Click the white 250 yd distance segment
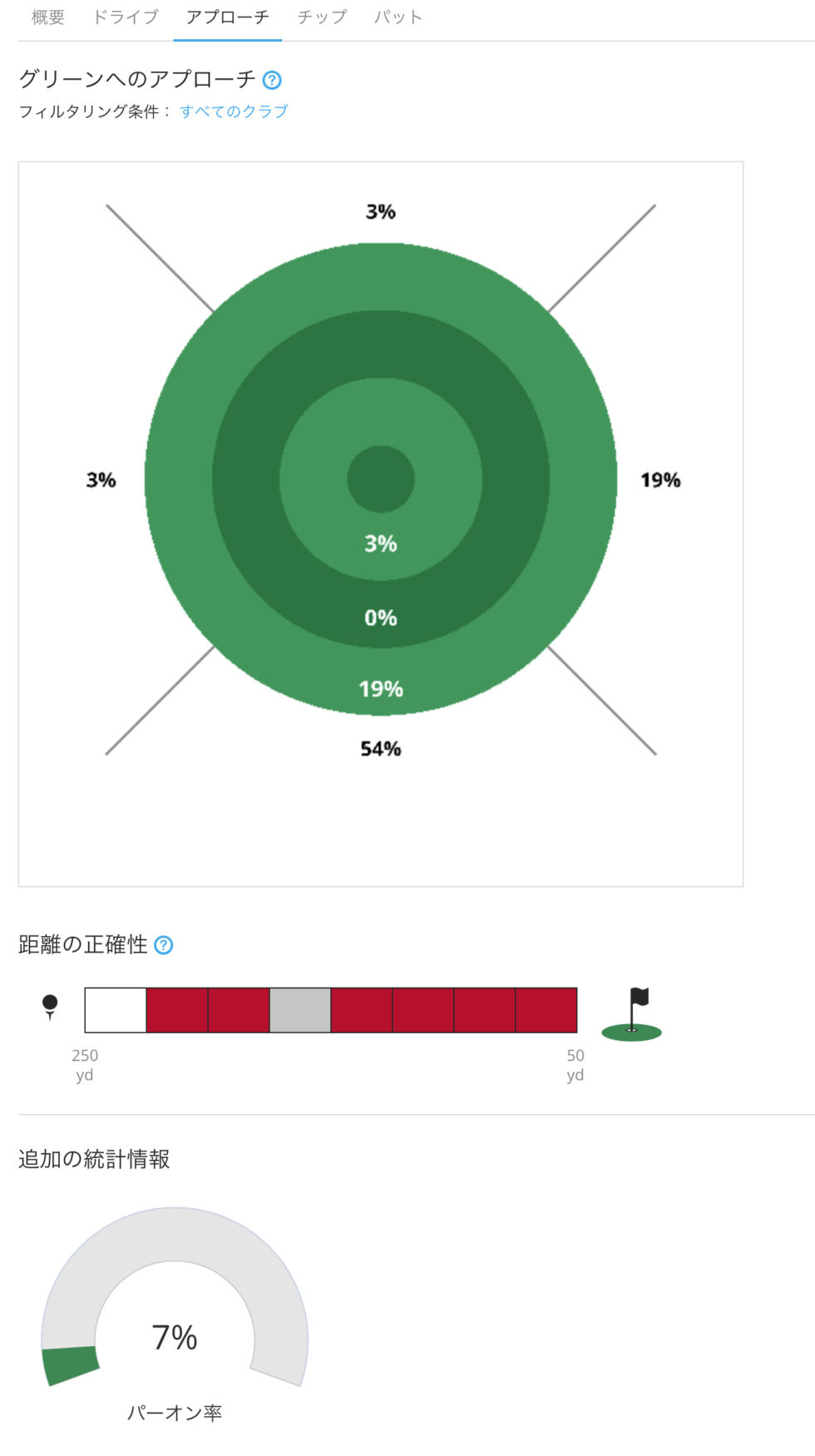The width and height of the screenshot is (815, 1456). (116, 1010)
